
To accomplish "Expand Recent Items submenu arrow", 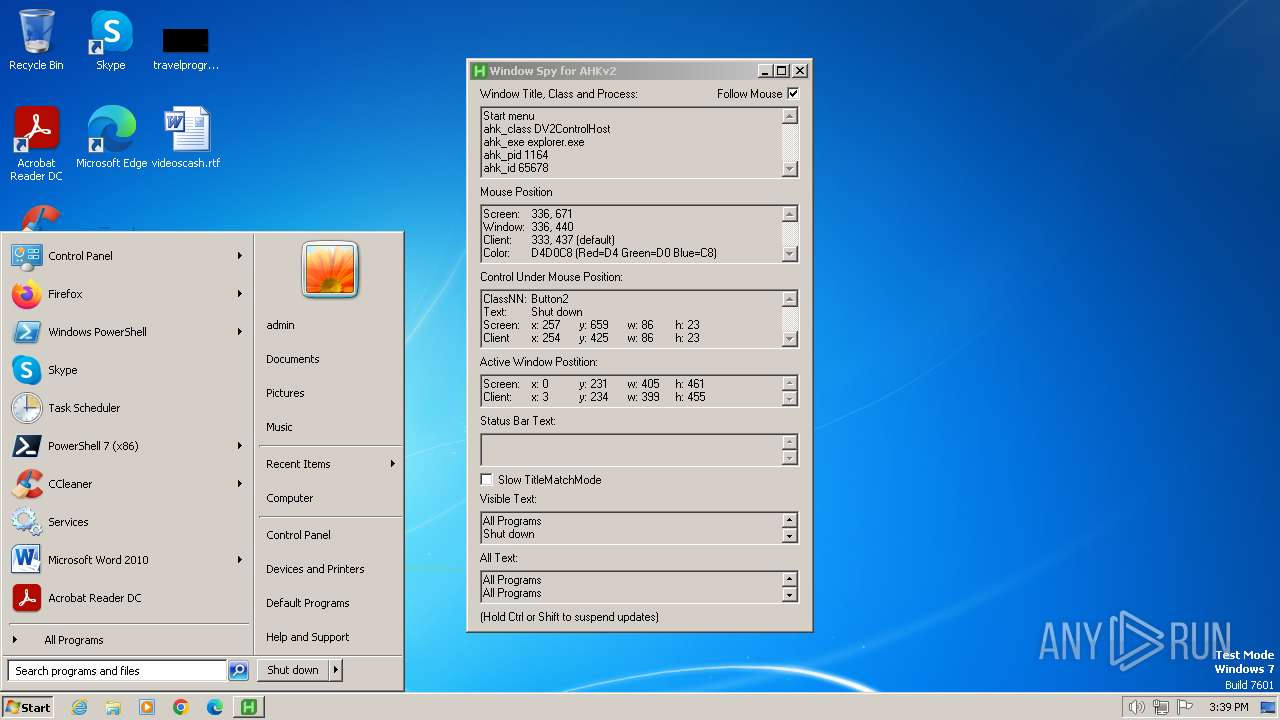I will (x=393, y=464).
